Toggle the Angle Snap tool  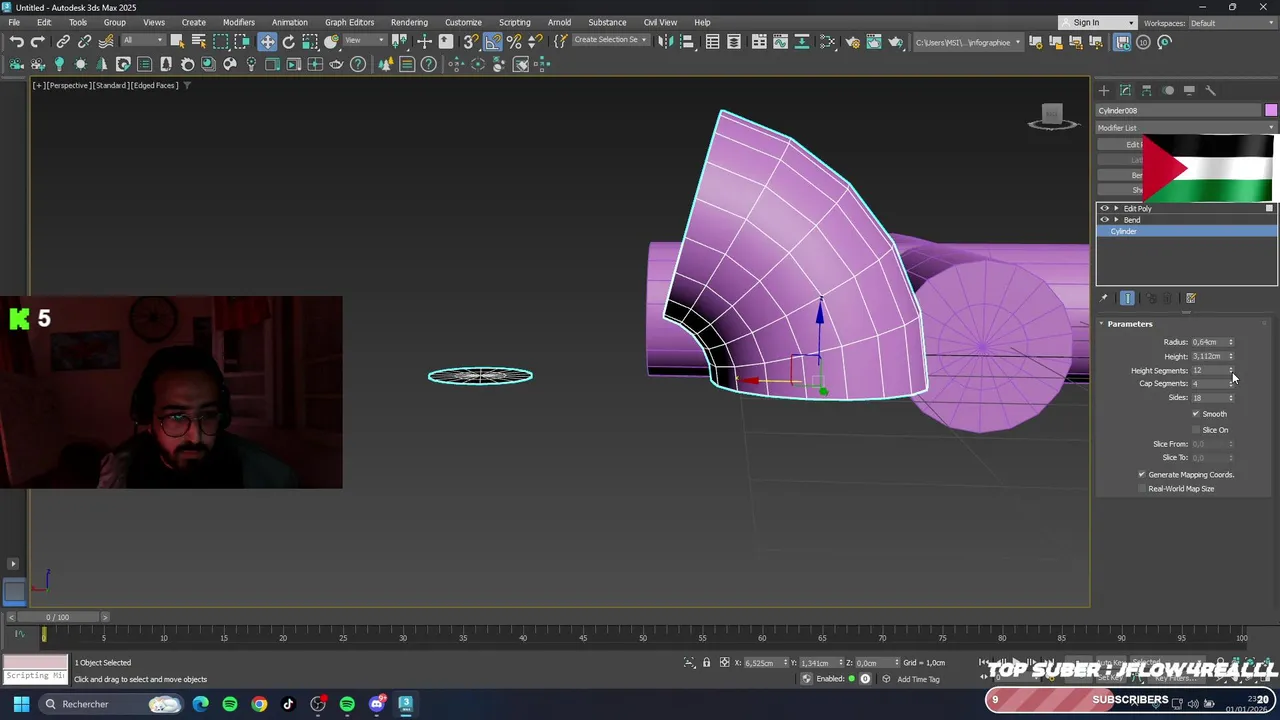493,42
